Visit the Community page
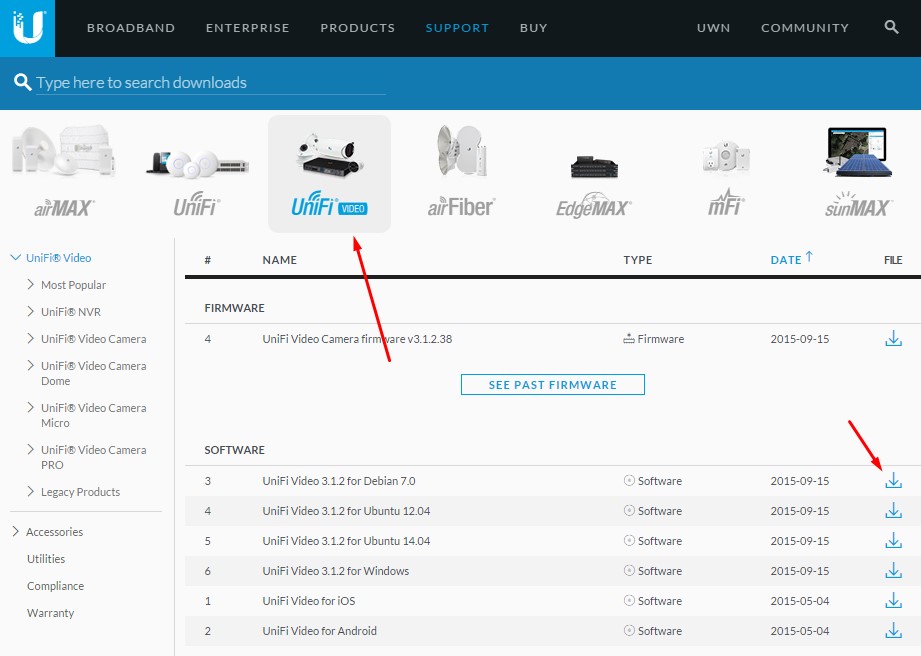Image resolution: width=921 pixels, height=656 pixels. 805,28
